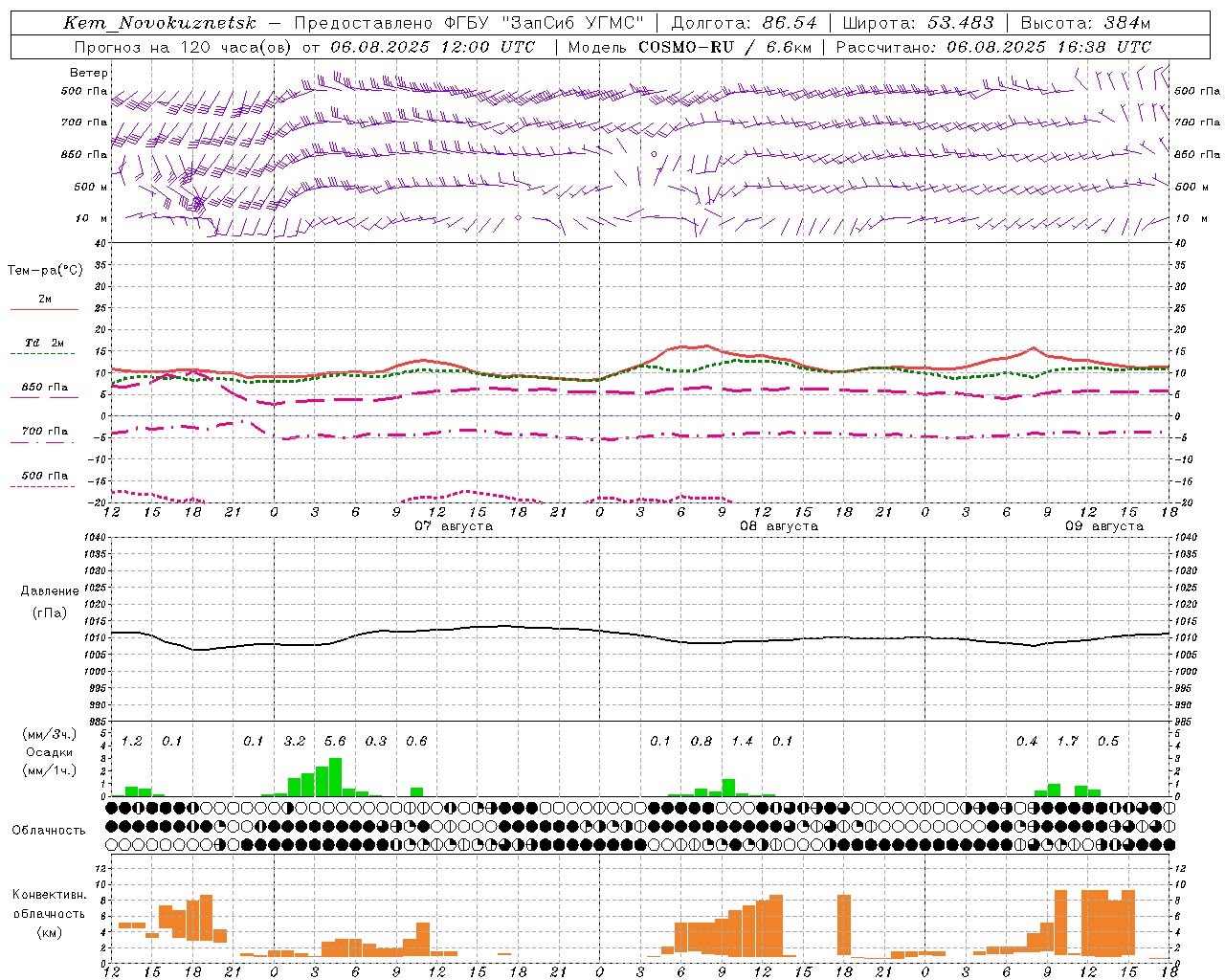Select the Долгота: 86.54 longitude text

point(745,23)
